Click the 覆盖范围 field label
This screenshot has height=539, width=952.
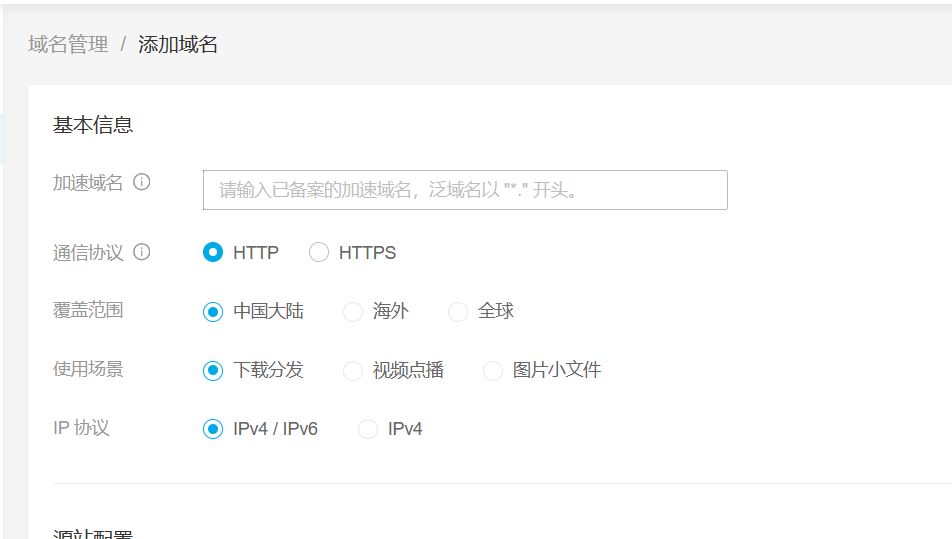pyautogui.click(x=88, y=310)
